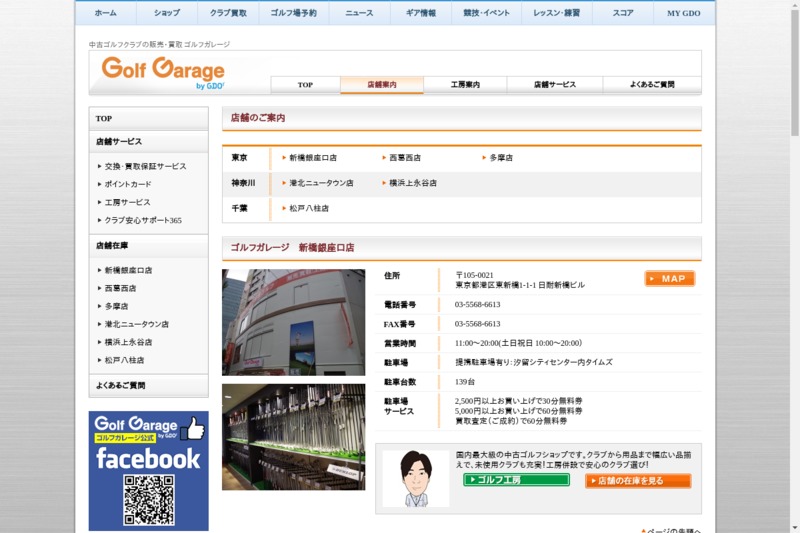Image resolution: width=800 pixels, height=533 pixels.
Task: Click the Golf Garage facebook banner
Action: coord(148,471)
